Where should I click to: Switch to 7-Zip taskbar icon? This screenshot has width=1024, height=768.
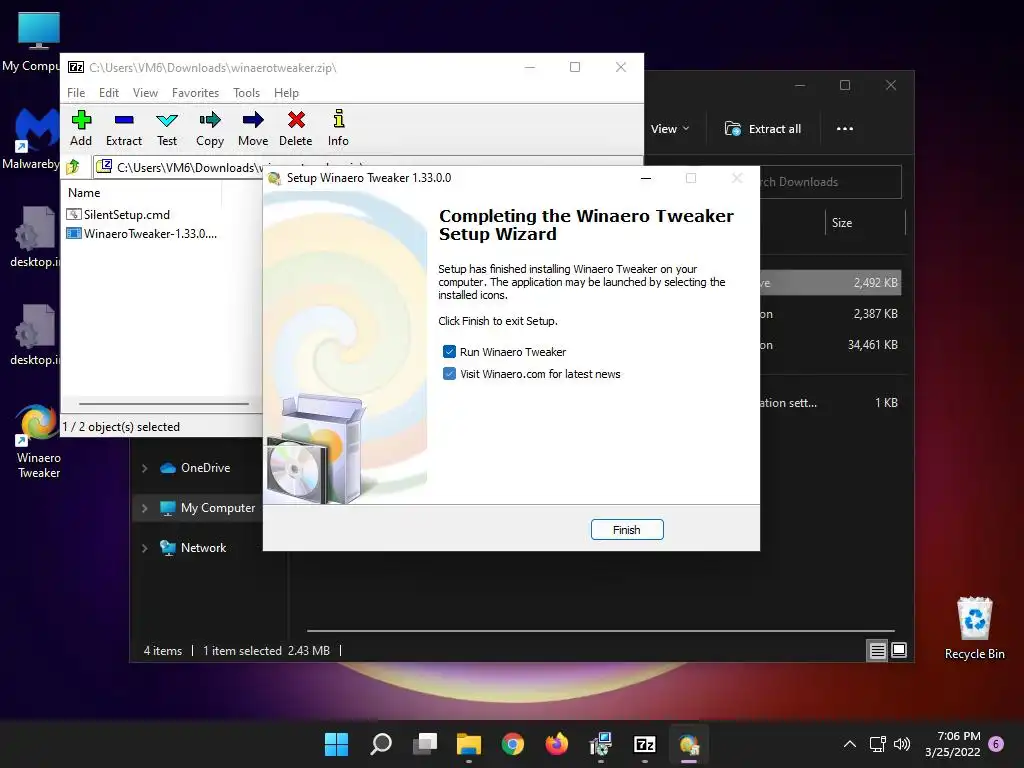click(x=645, y=744)
